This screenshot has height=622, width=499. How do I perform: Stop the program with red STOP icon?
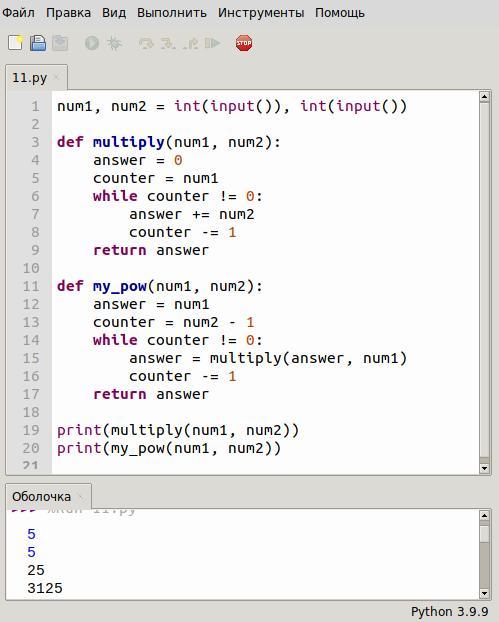244,43
